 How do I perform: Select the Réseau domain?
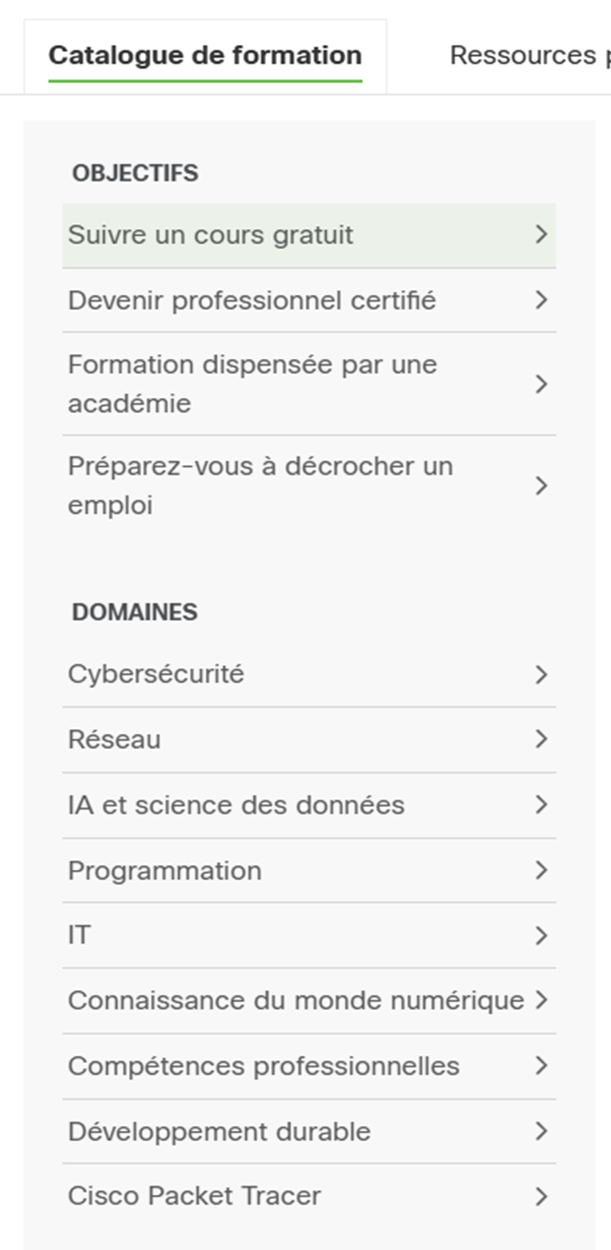click(x=110, y=739)
